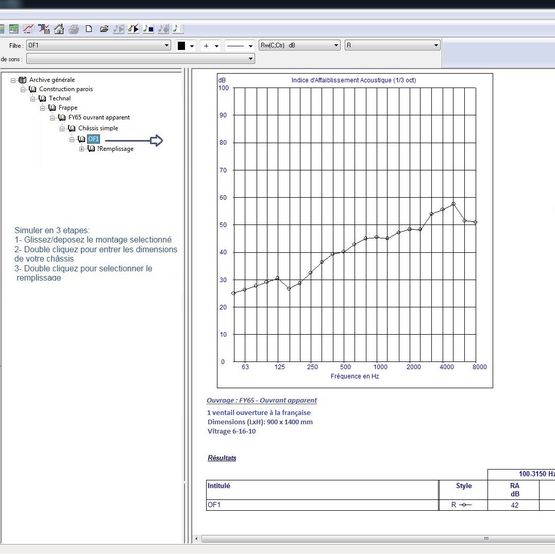Screen dimensions: 555x554
Task: Click the R style cell with line marker
Action: click(x=463, y=505)
